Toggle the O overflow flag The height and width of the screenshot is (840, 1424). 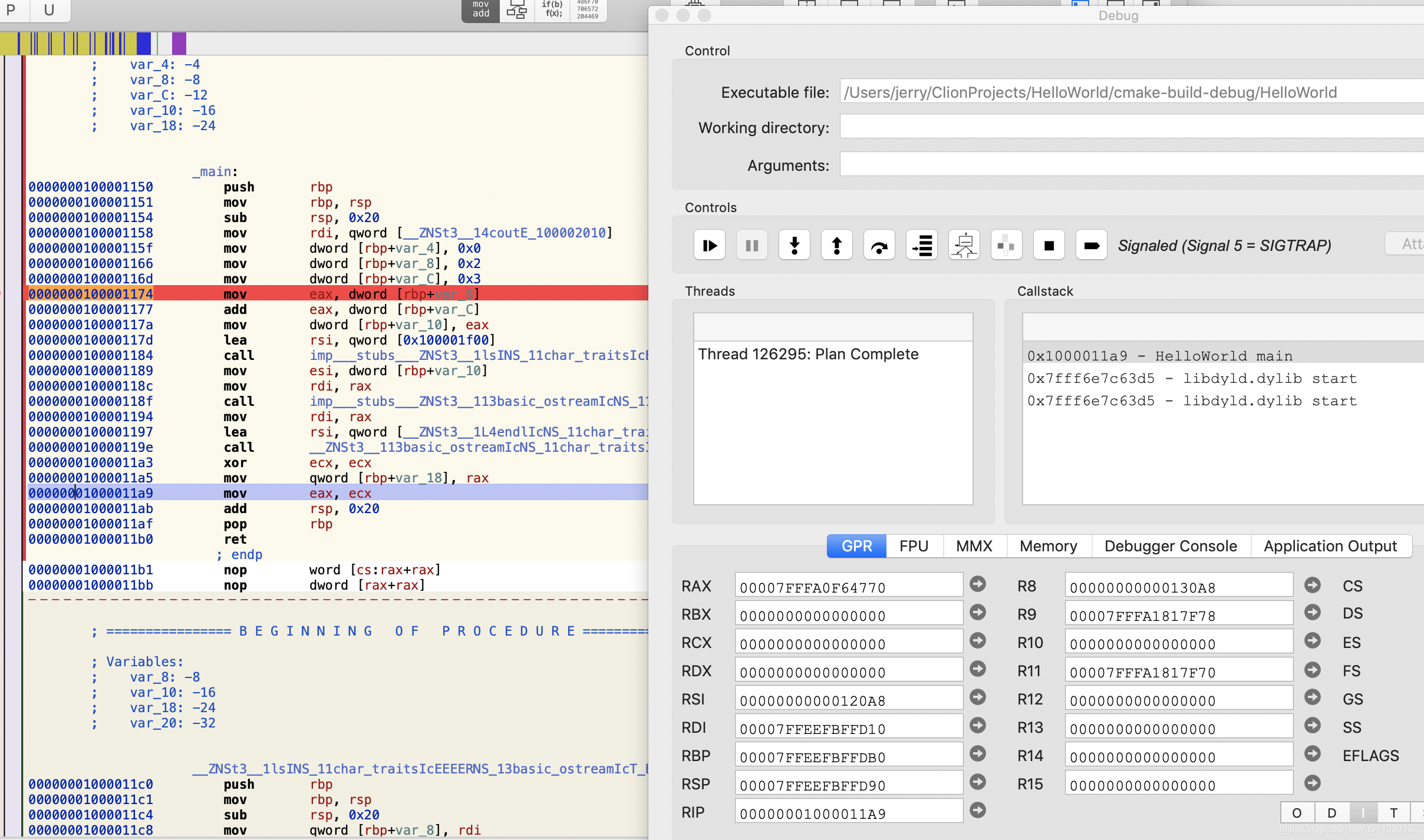click(1297, 813)
